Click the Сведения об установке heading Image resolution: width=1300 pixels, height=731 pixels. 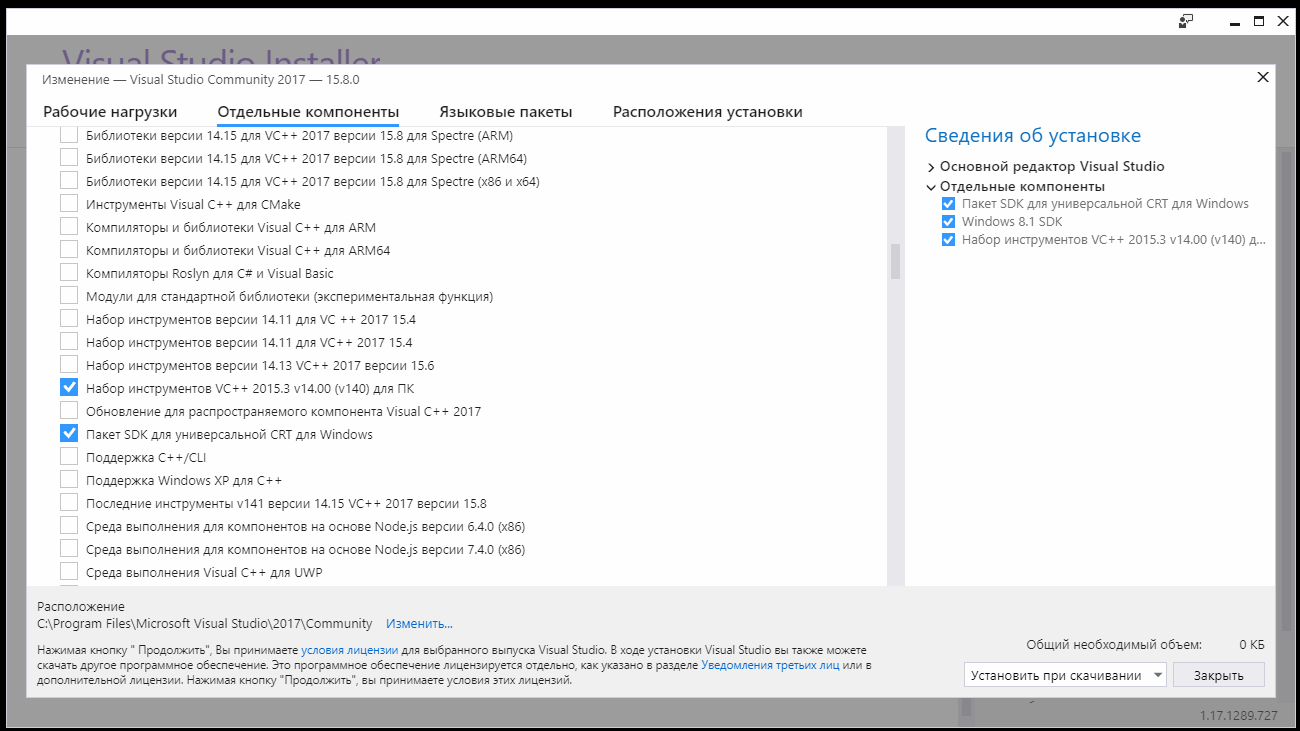[x=1033, y=136]
